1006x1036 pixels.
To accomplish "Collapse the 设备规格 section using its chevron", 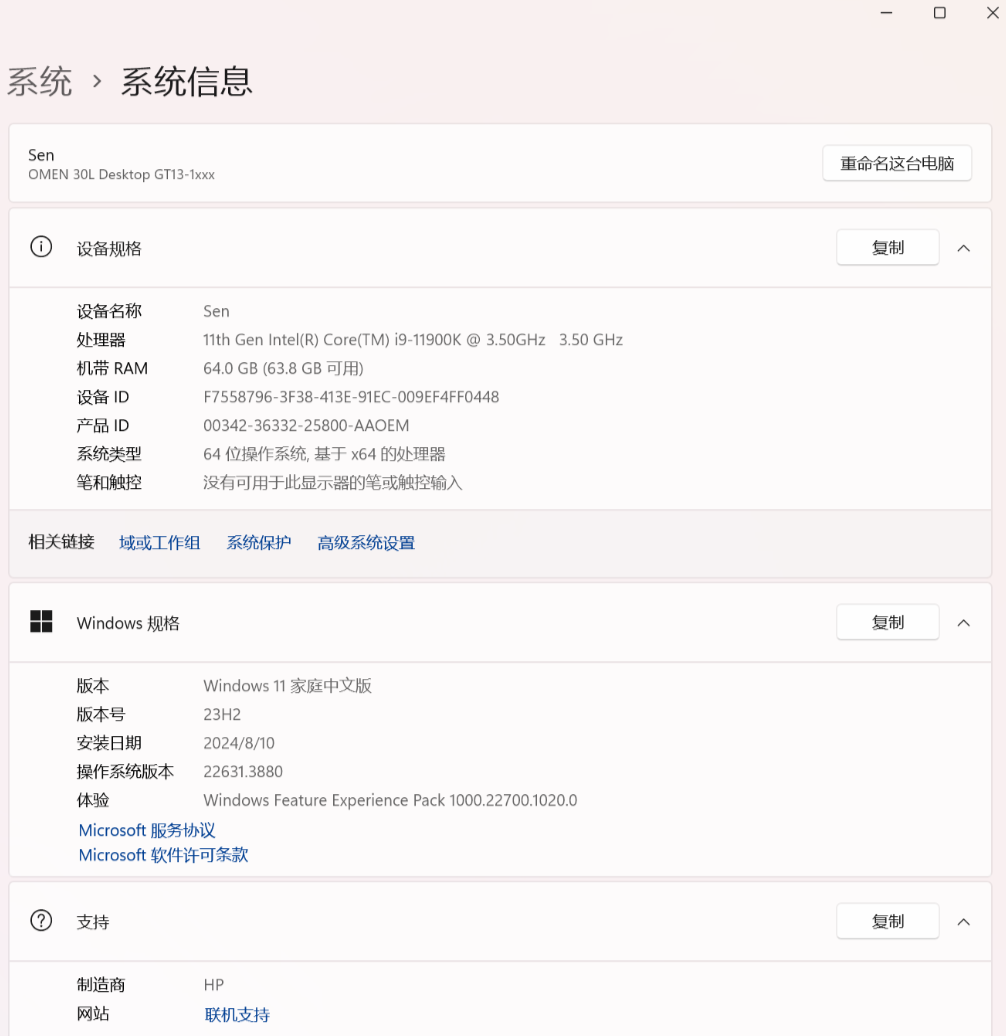I will [x=964, y=248].
